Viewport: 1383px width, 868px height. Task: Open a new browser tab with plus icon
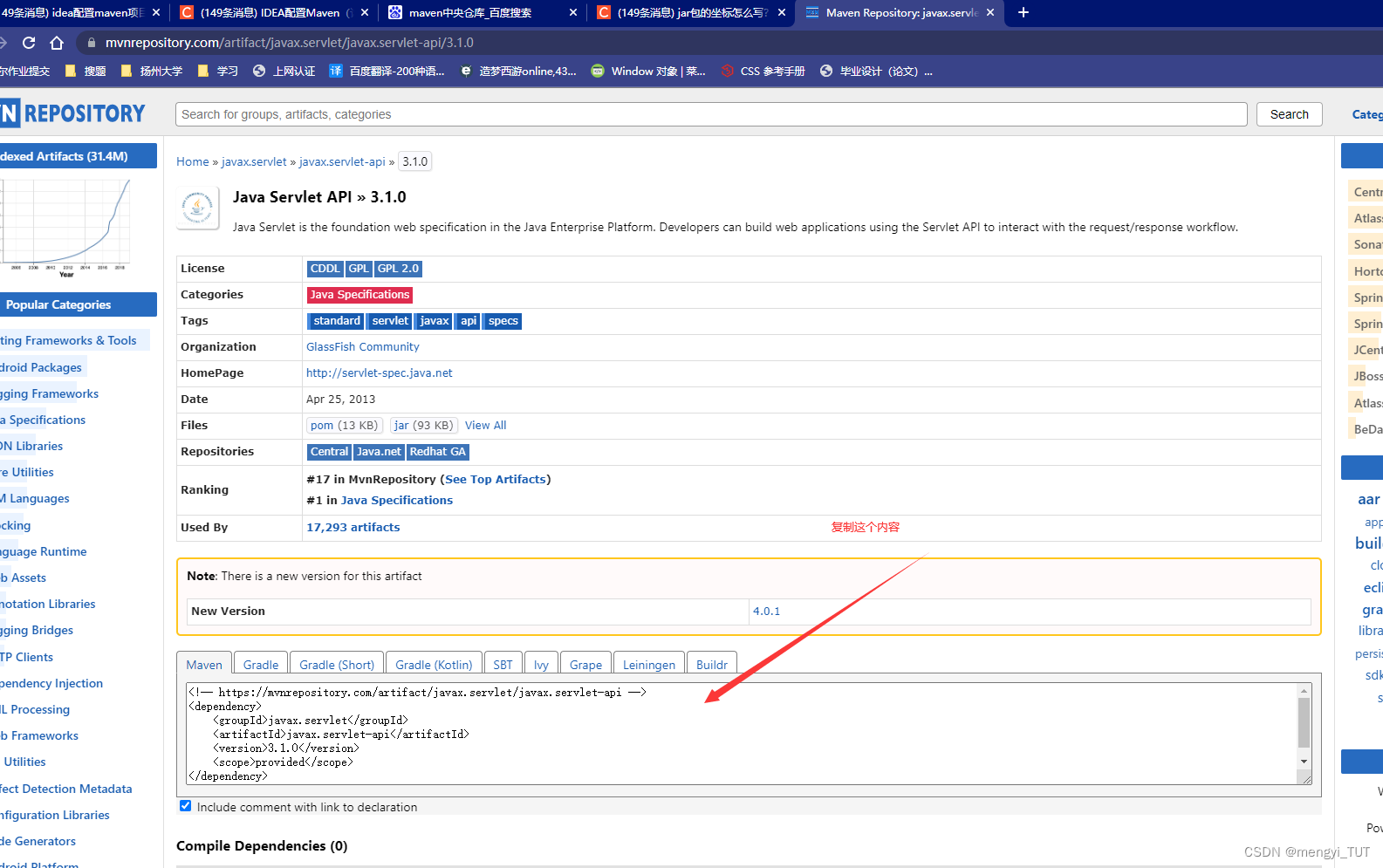pos(1024,12)
